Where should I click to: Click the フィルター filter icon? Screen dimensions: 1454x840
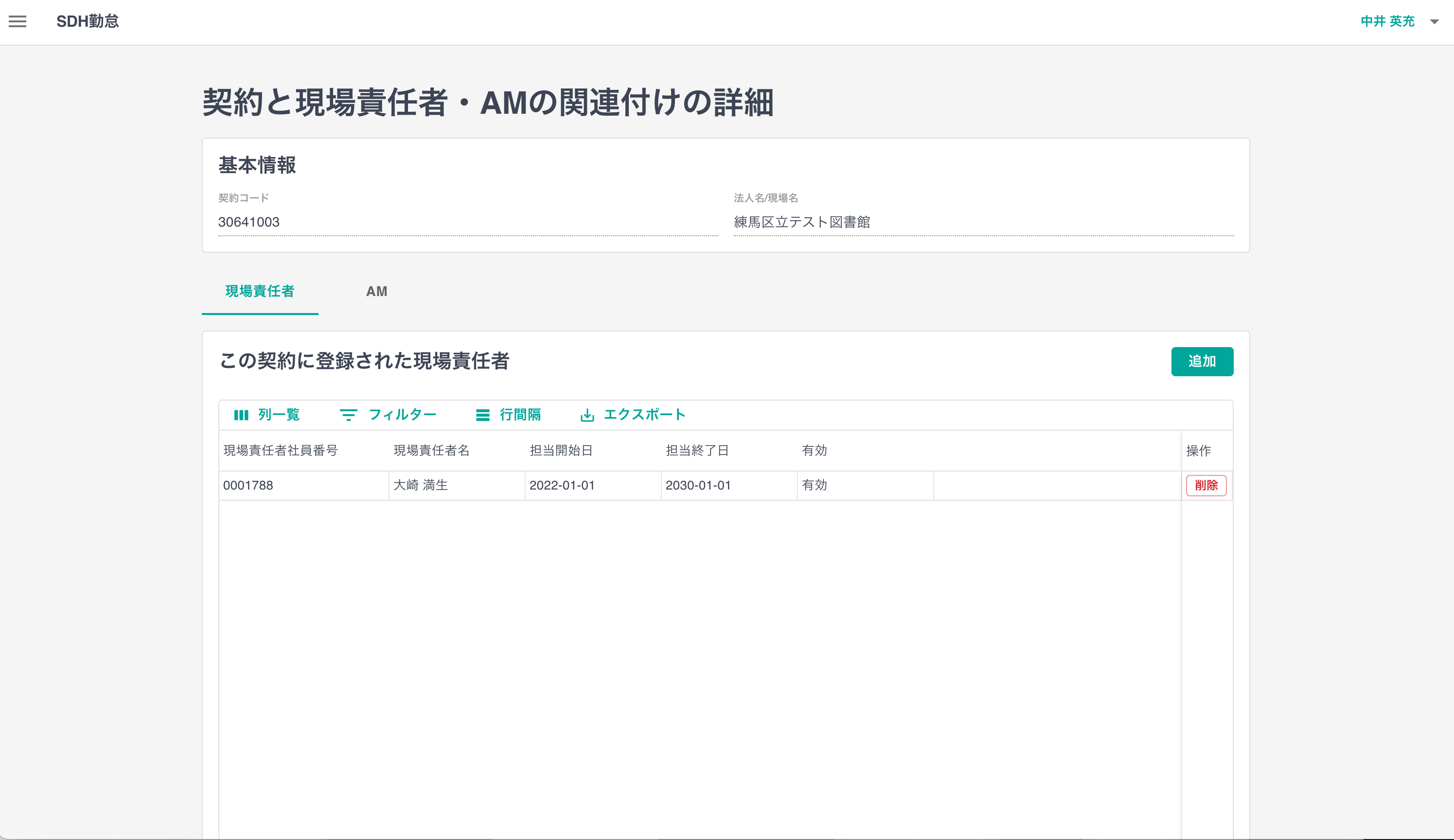(348, 415)
